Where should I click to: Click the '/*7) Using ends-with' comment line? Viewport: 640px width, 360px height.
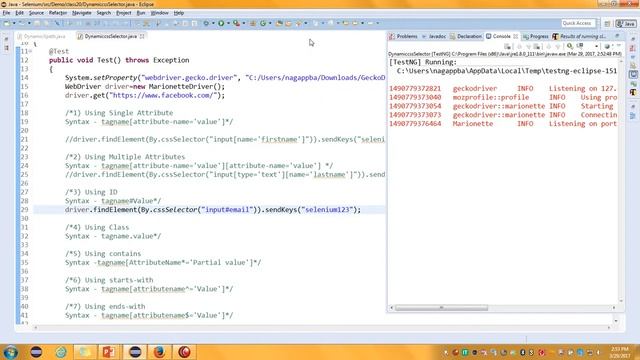coord(105,306)
